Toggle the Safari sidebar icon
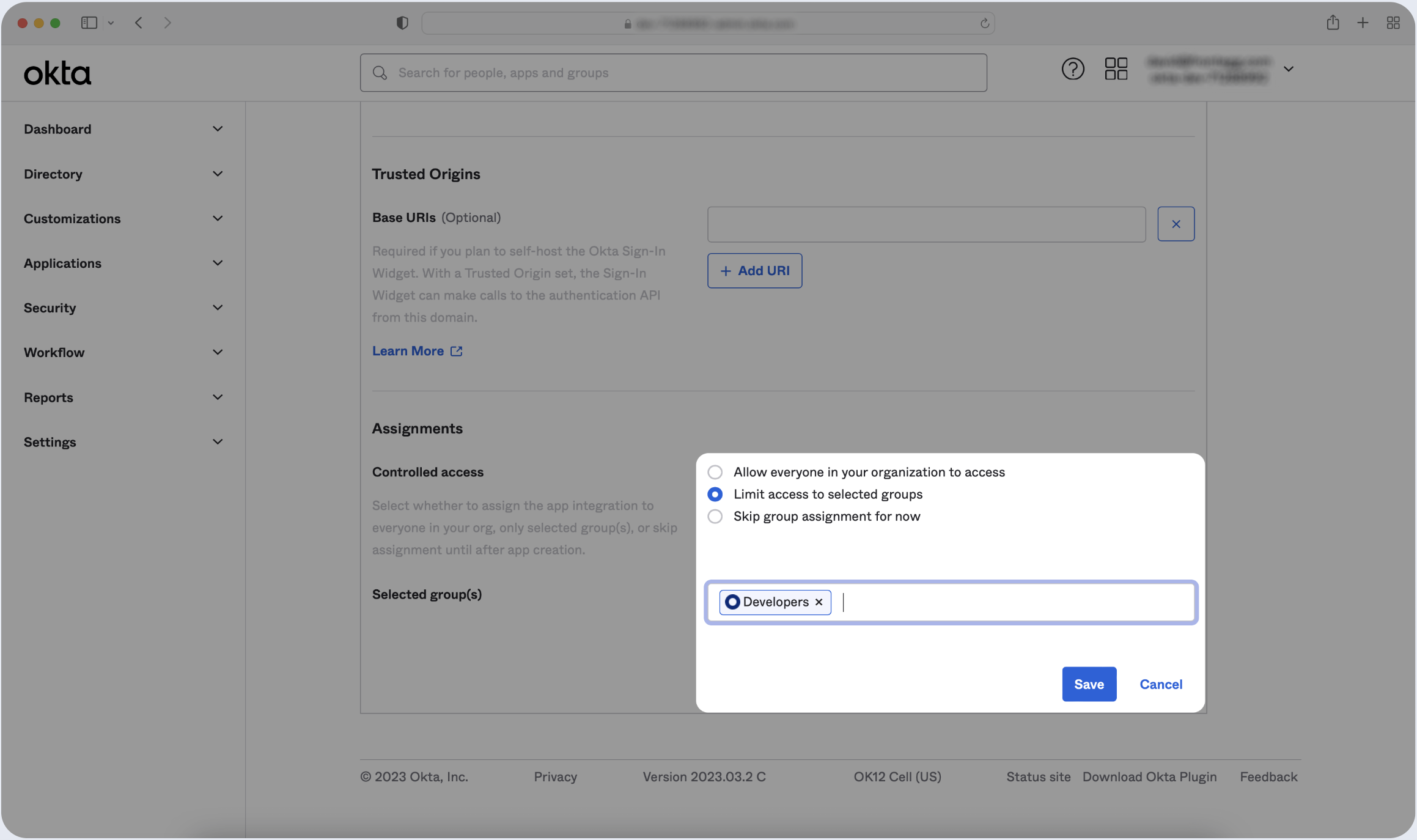 tap(89, 23)
